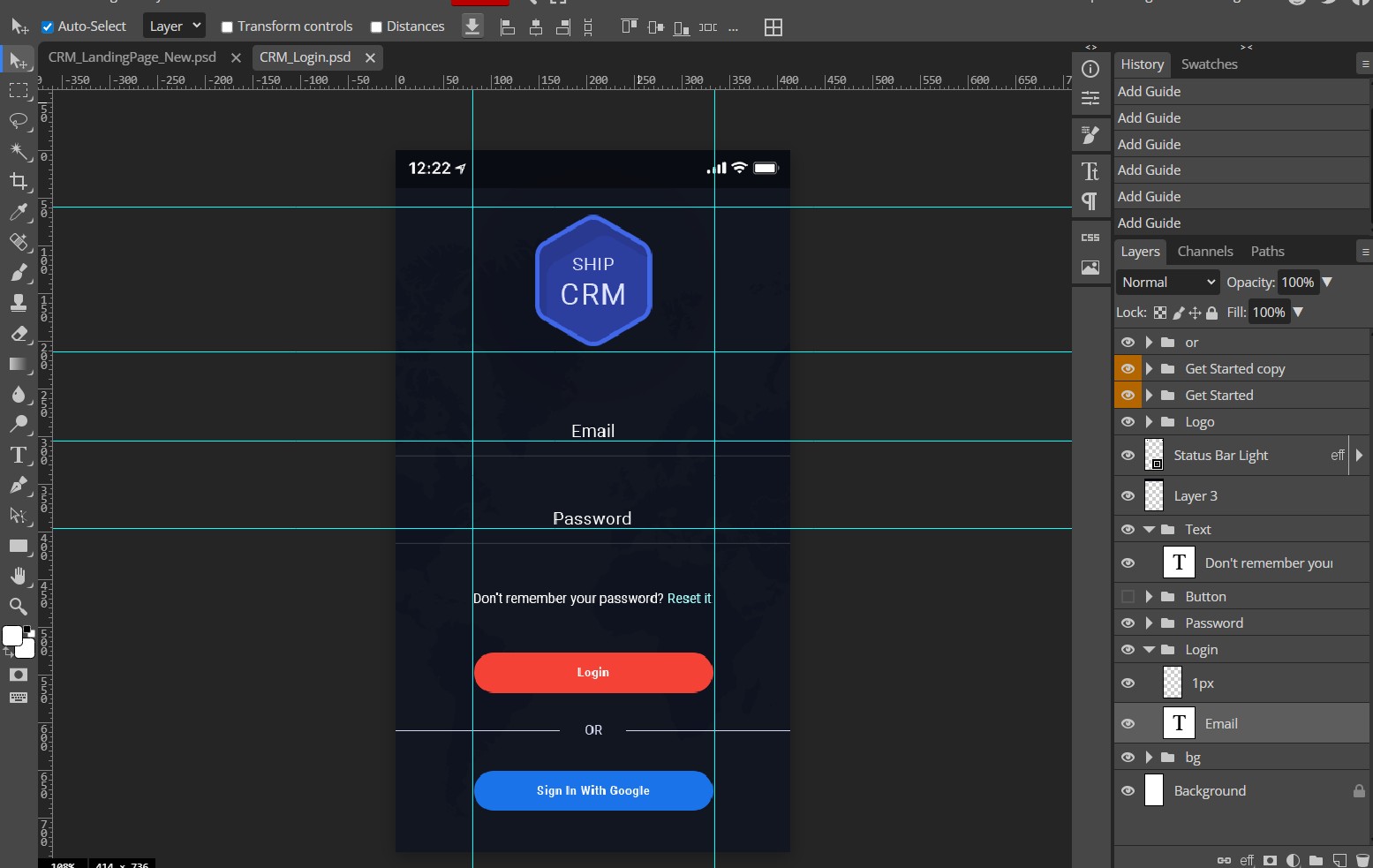
Task: Uncheck the Auto-Select checkbox
Action: tap(48, 27)
